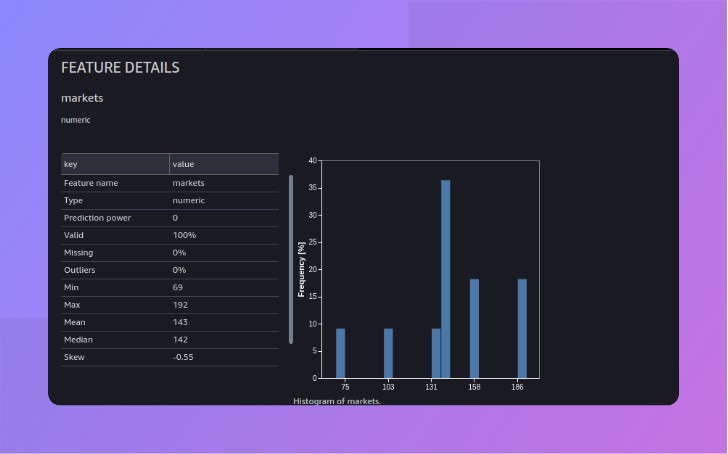Click the Valid value 100%
Screen dimensions: 728x454
click(184, 235)
